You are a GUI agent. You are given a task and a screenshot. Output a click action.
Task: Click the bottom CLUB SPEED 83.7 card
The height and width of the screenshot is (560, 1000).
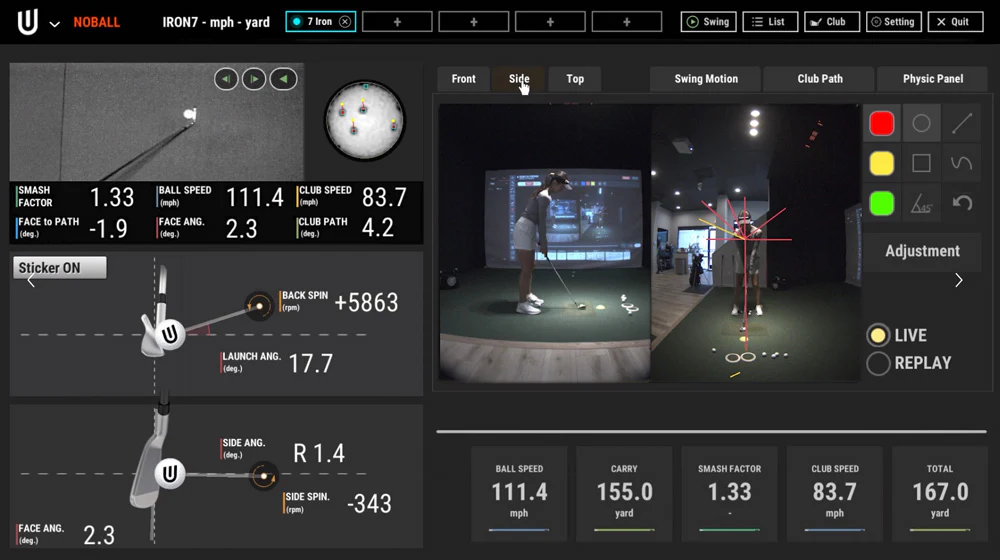[835, 494]
